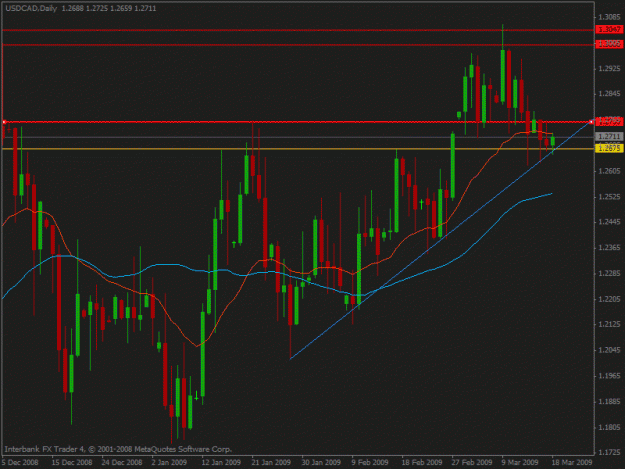
Task: Click the 1.2045 price axis label
Action: pos(609,350)
